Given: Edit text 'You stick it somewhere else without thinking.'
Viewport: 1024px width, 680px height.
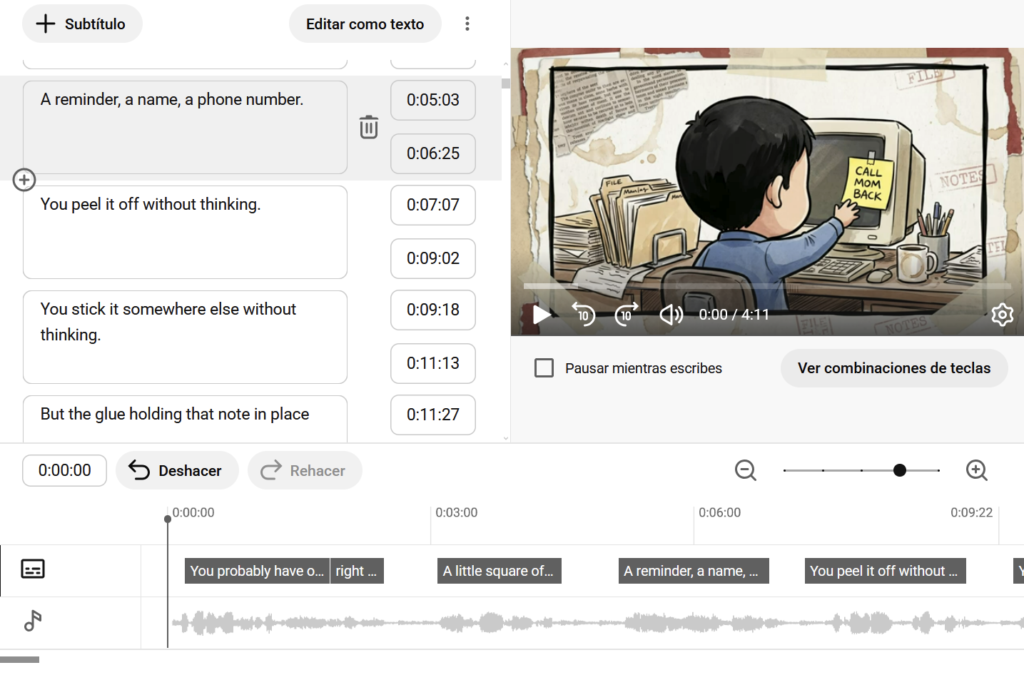Looking at the screenshot, I should point(185,337).
